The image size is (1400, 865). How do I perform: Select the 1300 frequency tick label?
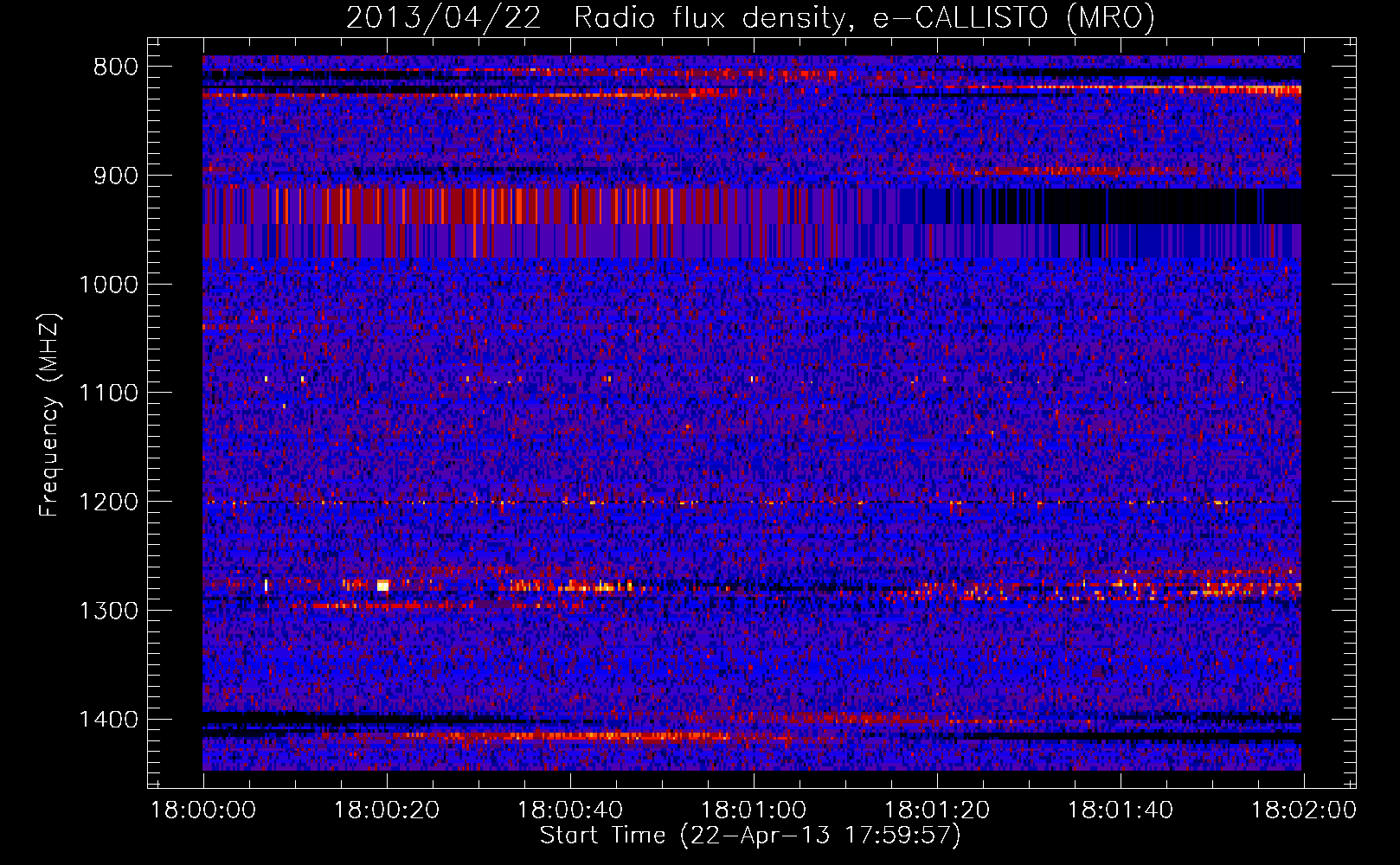pyautogui.click(x=108, y=611)
